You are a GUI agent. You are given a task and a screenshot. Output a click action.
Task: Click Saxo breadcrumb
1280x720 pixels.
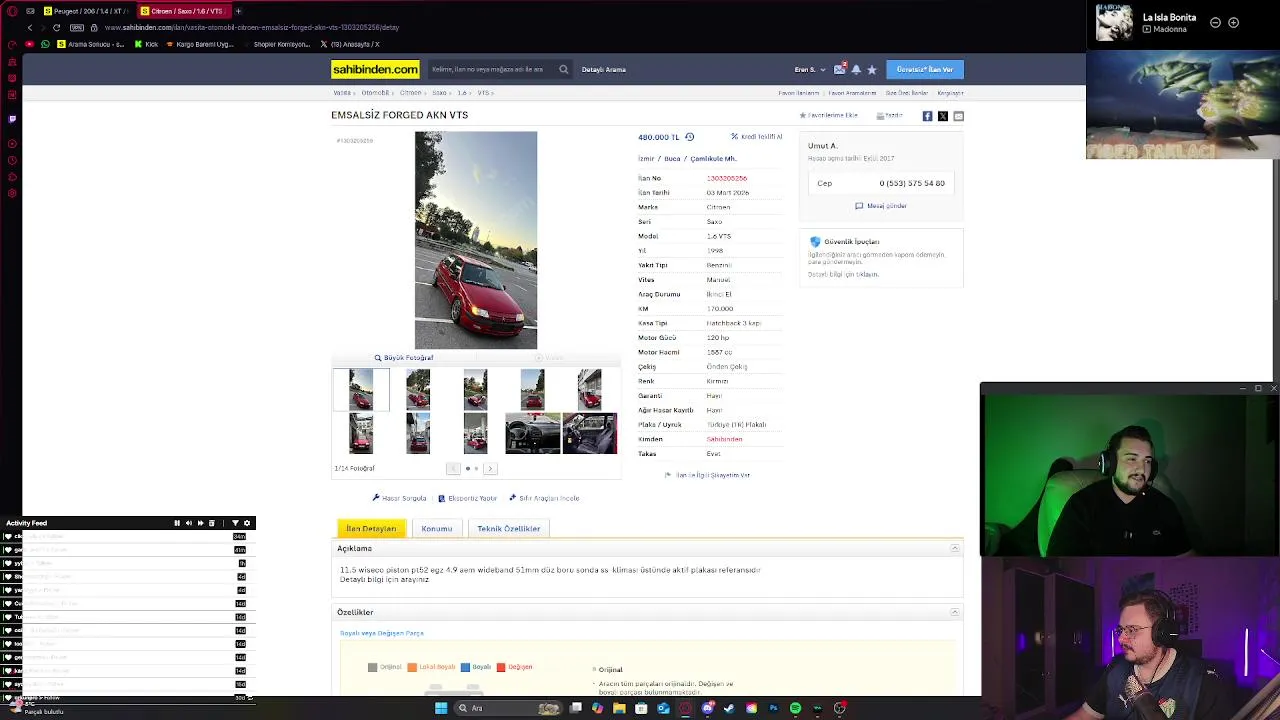439,92
